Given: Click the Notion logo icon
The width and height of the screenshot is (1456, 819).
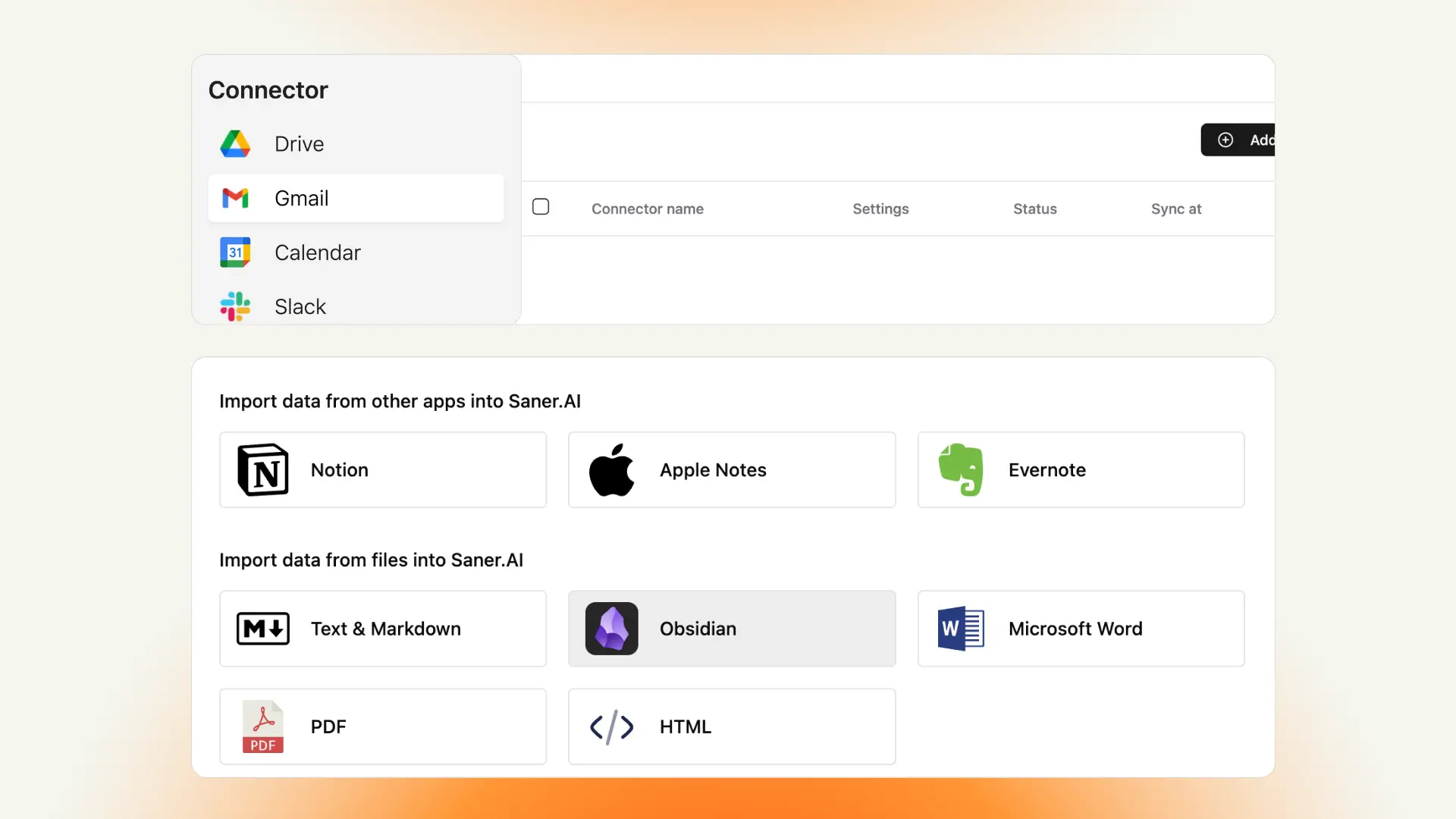Looking at the screenshot, I should point(263,470).
